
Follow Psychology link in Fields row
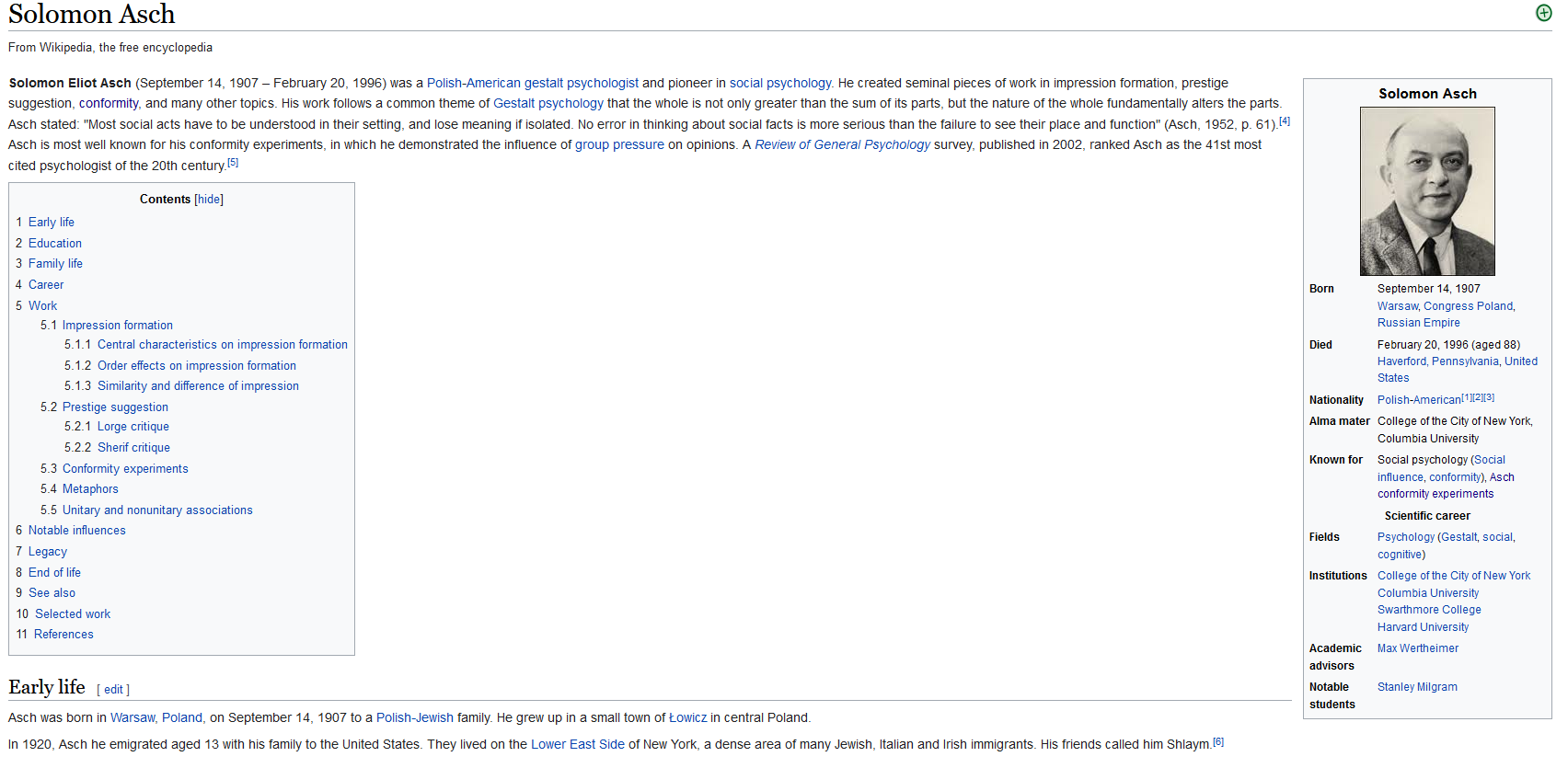coord(1406,537)
